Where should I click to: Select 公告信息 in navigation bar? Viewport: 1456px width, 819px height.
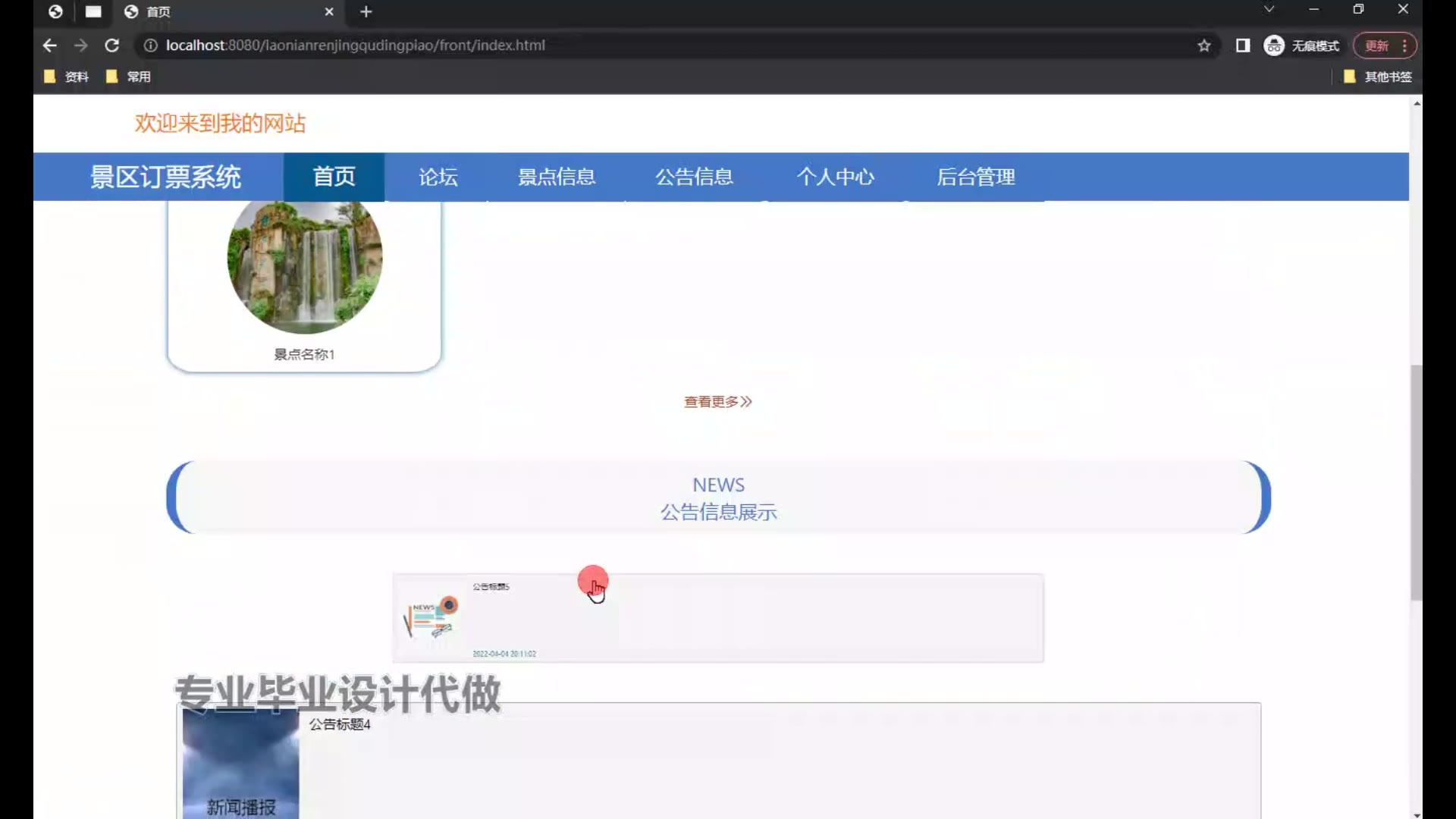click(x=694, y=177)
